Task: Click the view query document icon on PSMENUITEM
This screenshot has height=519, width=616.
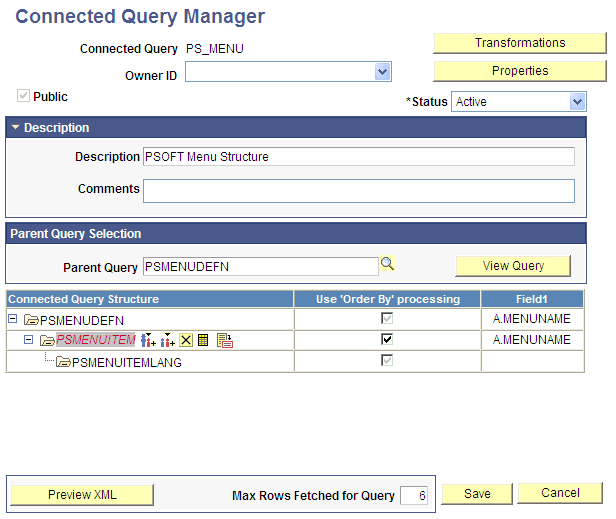Action: 225,340
